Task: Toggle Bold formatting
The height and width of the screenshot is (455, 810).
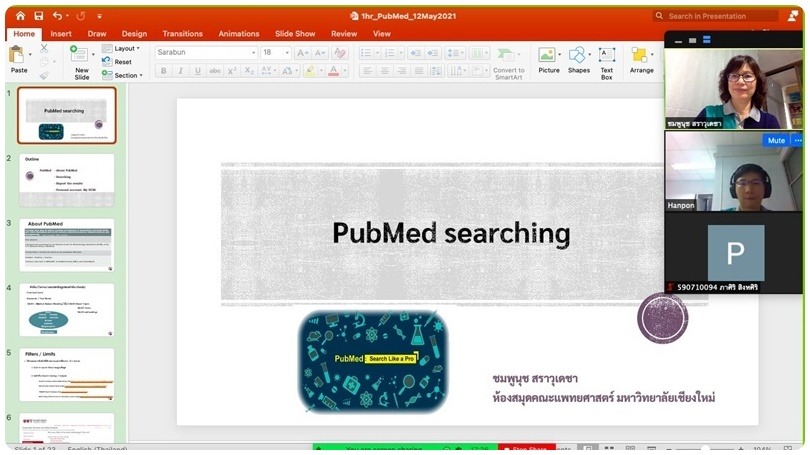Action: [164, 71]
